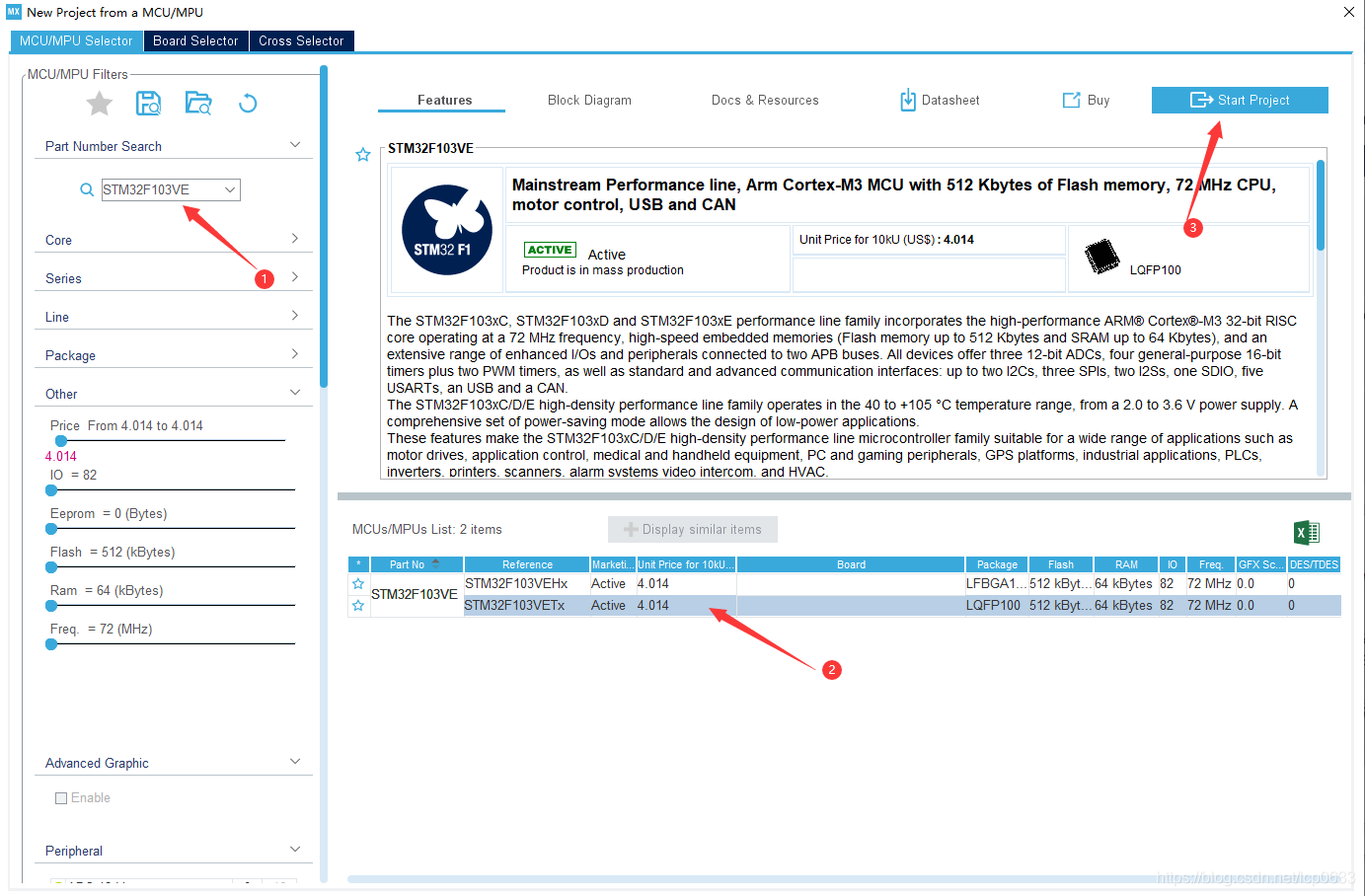Adjust the Eeprom slider handle
The image size is (1365, 896).
pos(51,529)
